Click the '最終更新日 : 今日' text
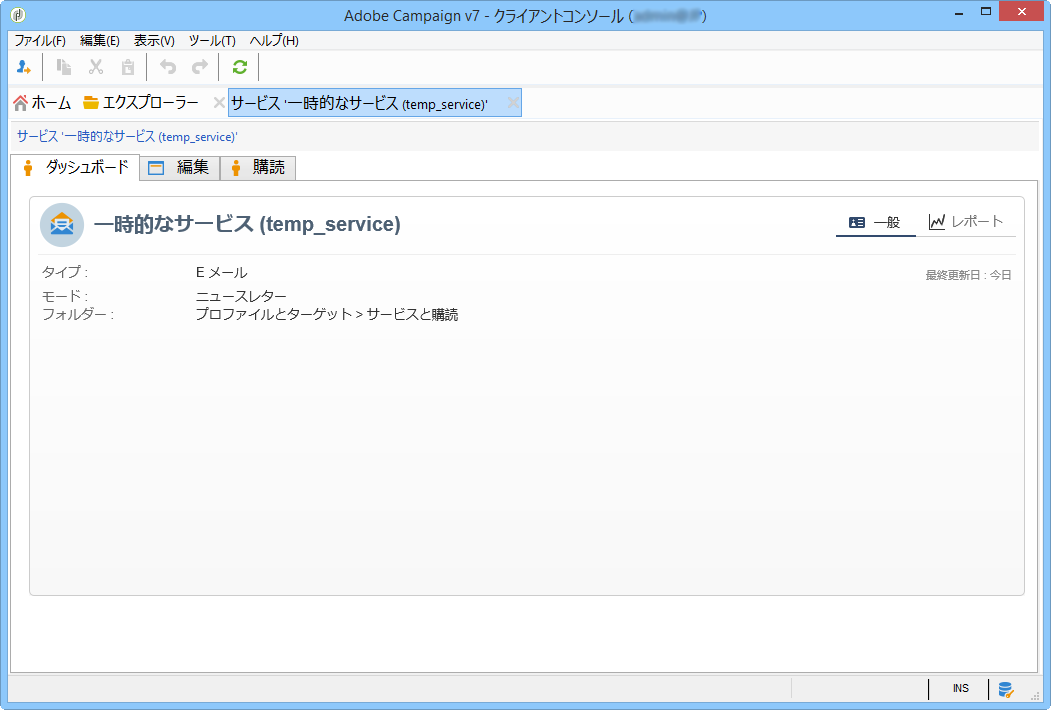The width and height of the screenshot is (1051, 710). [969, 275]
